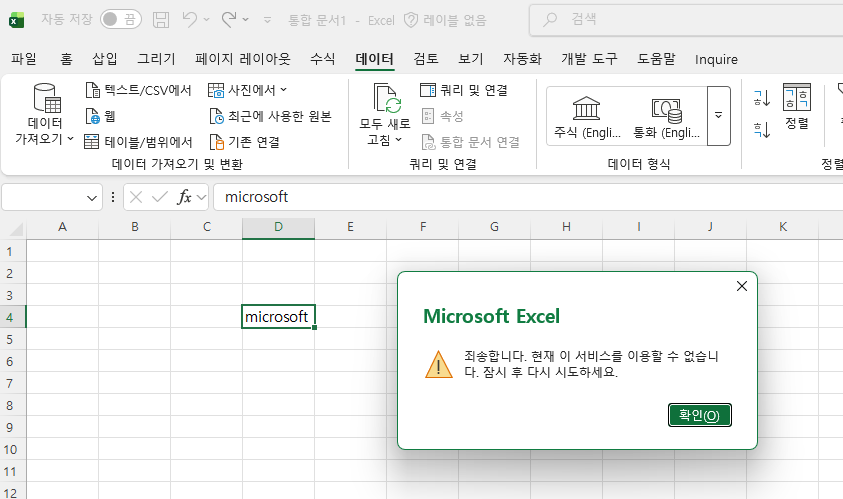Close the Microsoft Excel error dialog
The image size is (843, 499).
pos(742,286)
